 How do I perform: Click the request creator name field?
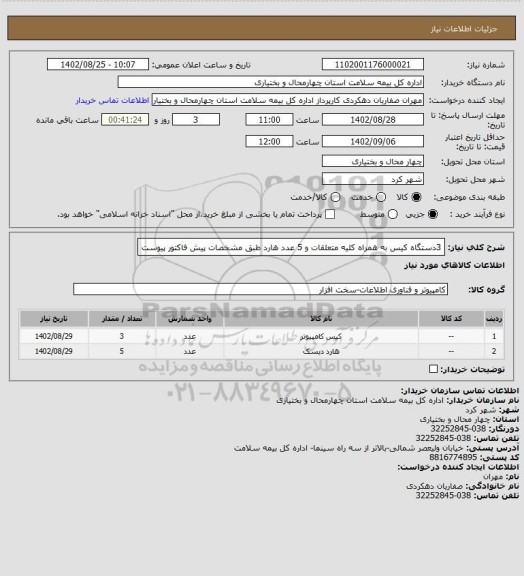pos(288,100)
